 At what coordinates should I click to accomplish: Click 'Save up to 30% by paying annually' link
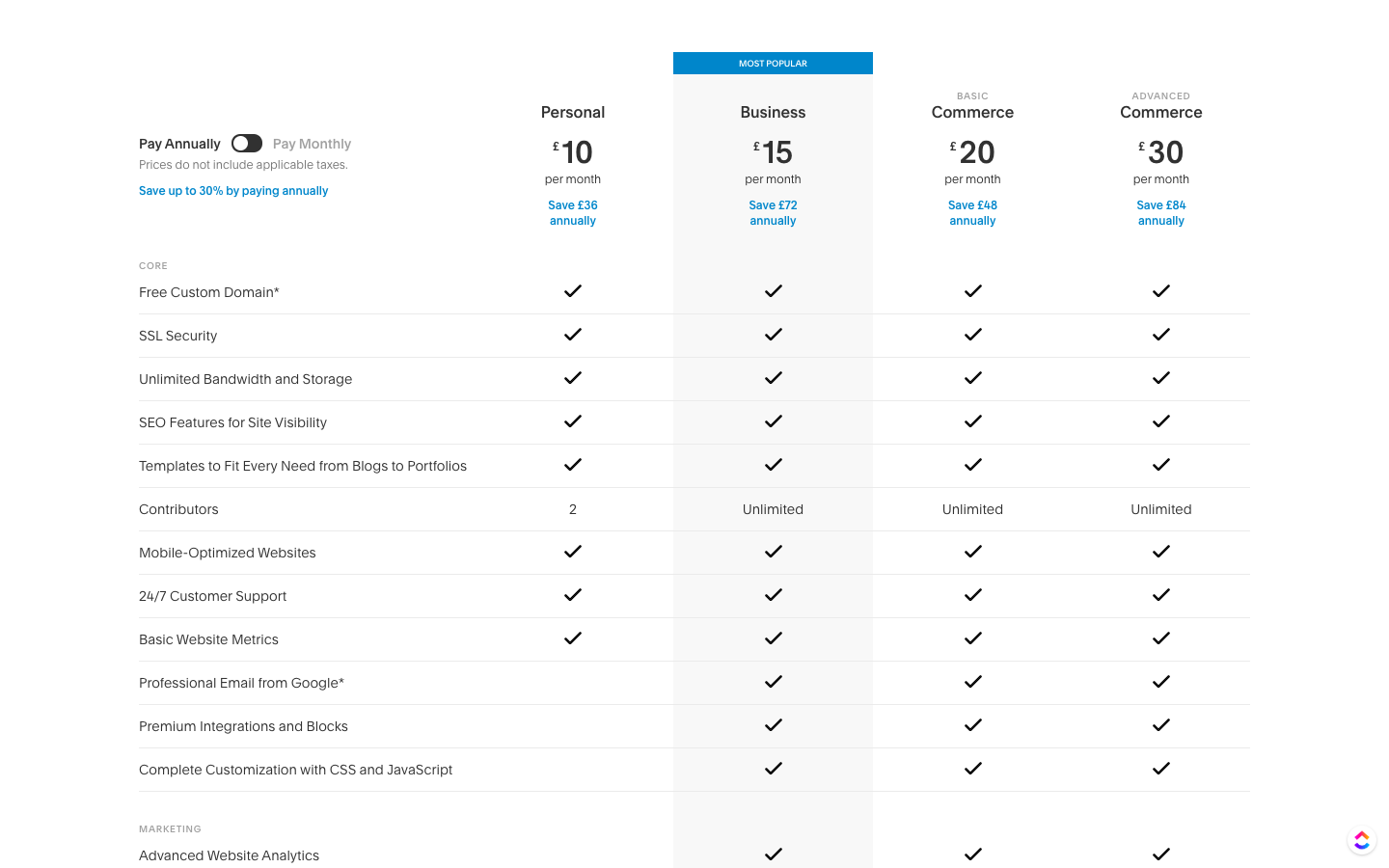pyautogui.click(x=233, y=191)
